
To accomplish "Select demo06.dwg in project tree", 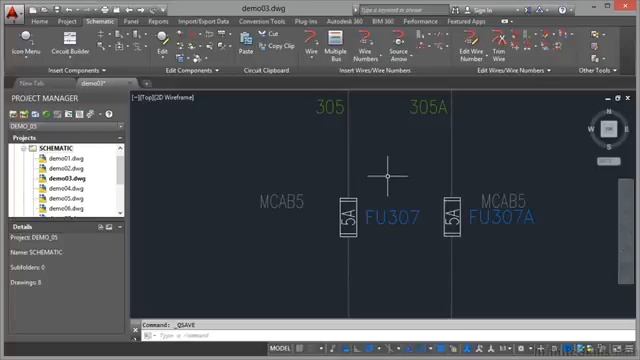I will point(66,209).
